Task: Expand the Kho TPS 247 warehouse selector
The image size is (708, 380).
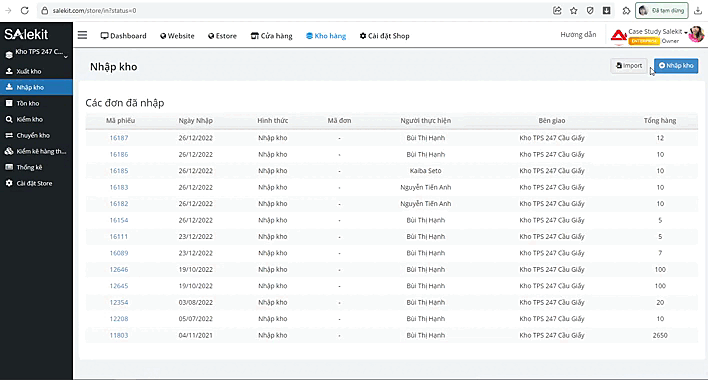Action: pyautogui.click(x=36, y=54)
